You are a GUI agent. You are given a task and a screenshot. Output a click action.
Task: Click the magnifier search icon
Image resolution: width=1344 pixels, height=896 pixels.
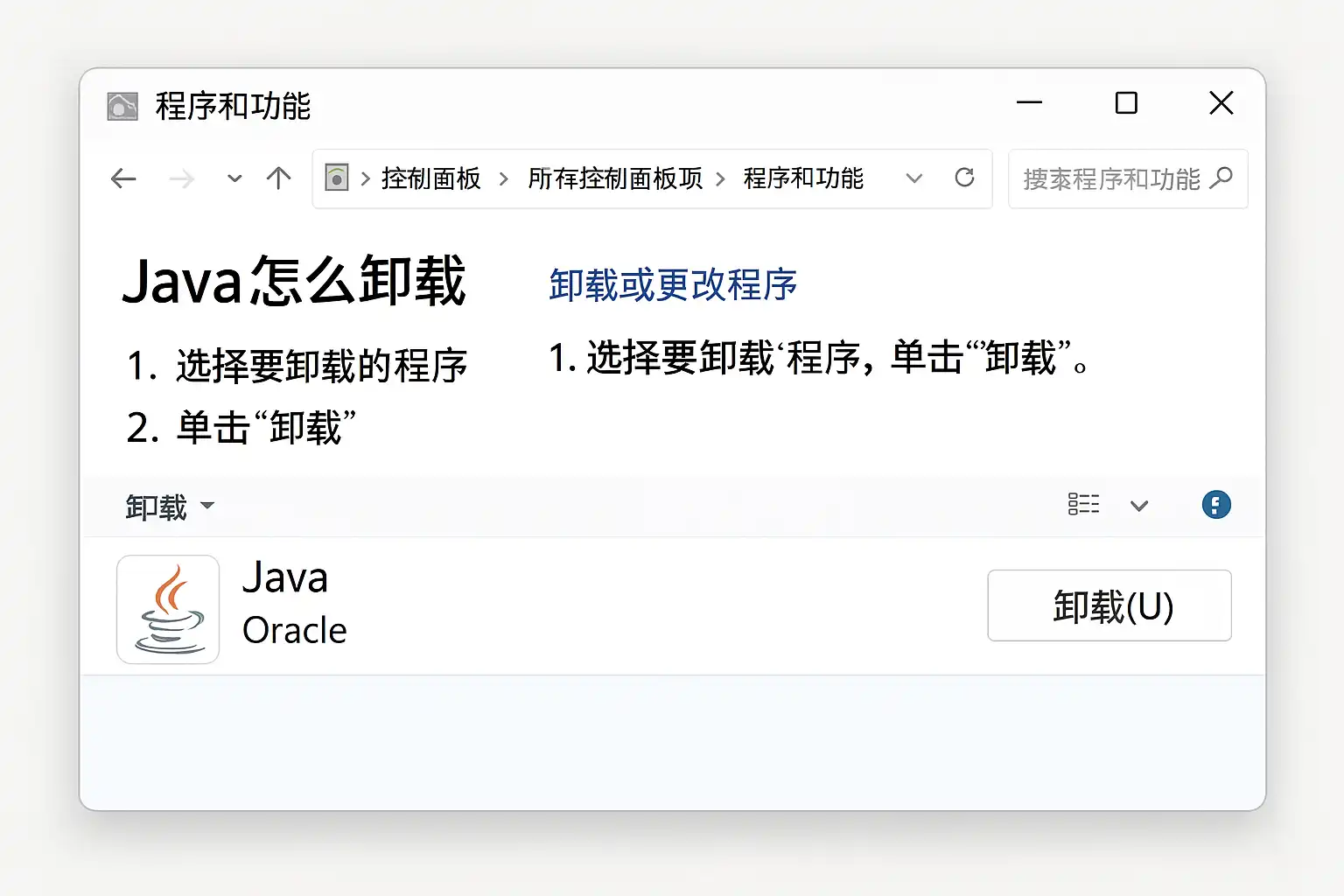pyautogui.click(x=1221, y=178)
